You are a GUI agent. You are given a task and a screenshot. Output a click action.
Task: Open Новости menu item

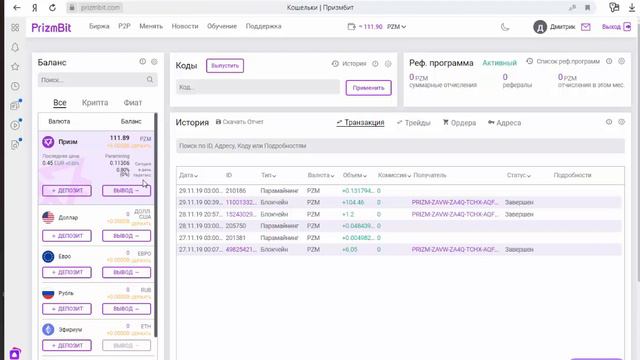(185, 26)
